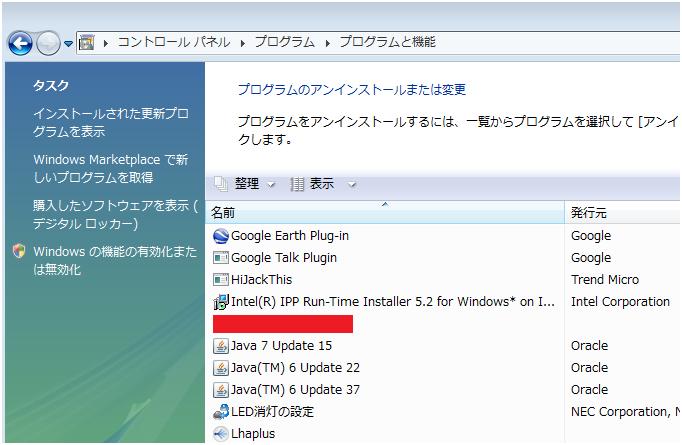Click Oracle publisher of Java 7 Update 15
Viewport: 682px width, 445px height.
pos(589,346)
